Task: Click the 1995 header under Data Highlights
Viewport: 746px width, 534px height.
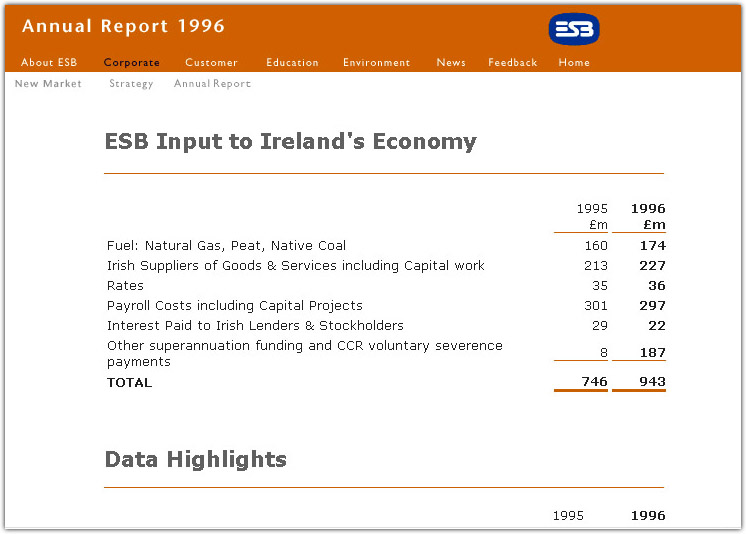Action: (568, 515)
